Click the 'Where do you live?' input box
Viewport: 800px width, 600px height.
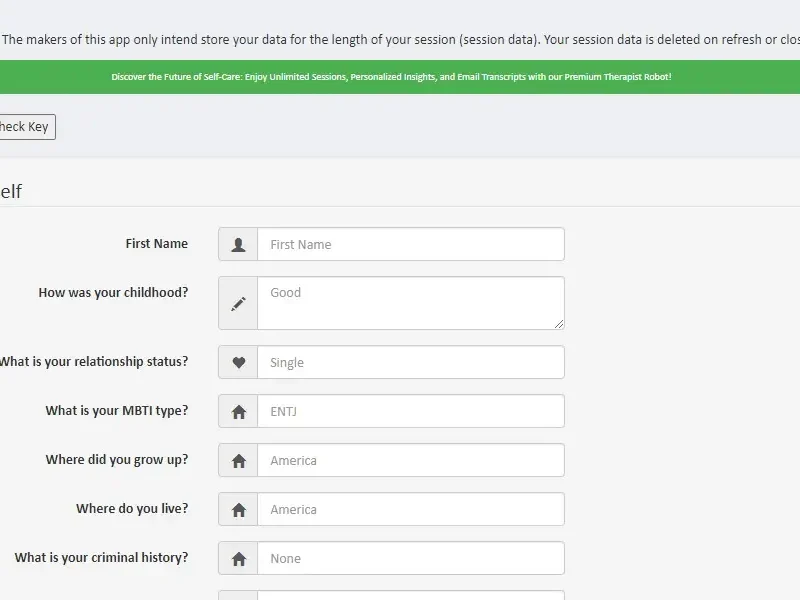(410, 509)
